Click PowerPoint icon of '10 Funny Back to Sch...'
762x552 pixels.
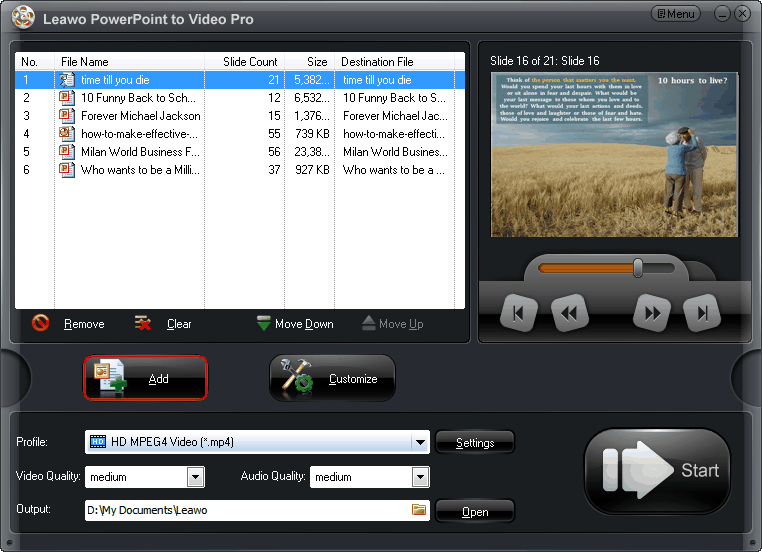point(67,98)
